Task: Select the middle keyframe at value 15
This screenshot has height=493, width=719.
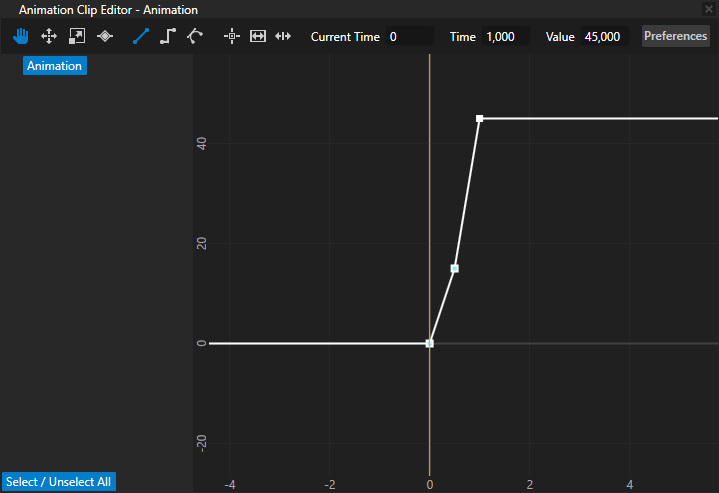Action: [x=455, y=268]
